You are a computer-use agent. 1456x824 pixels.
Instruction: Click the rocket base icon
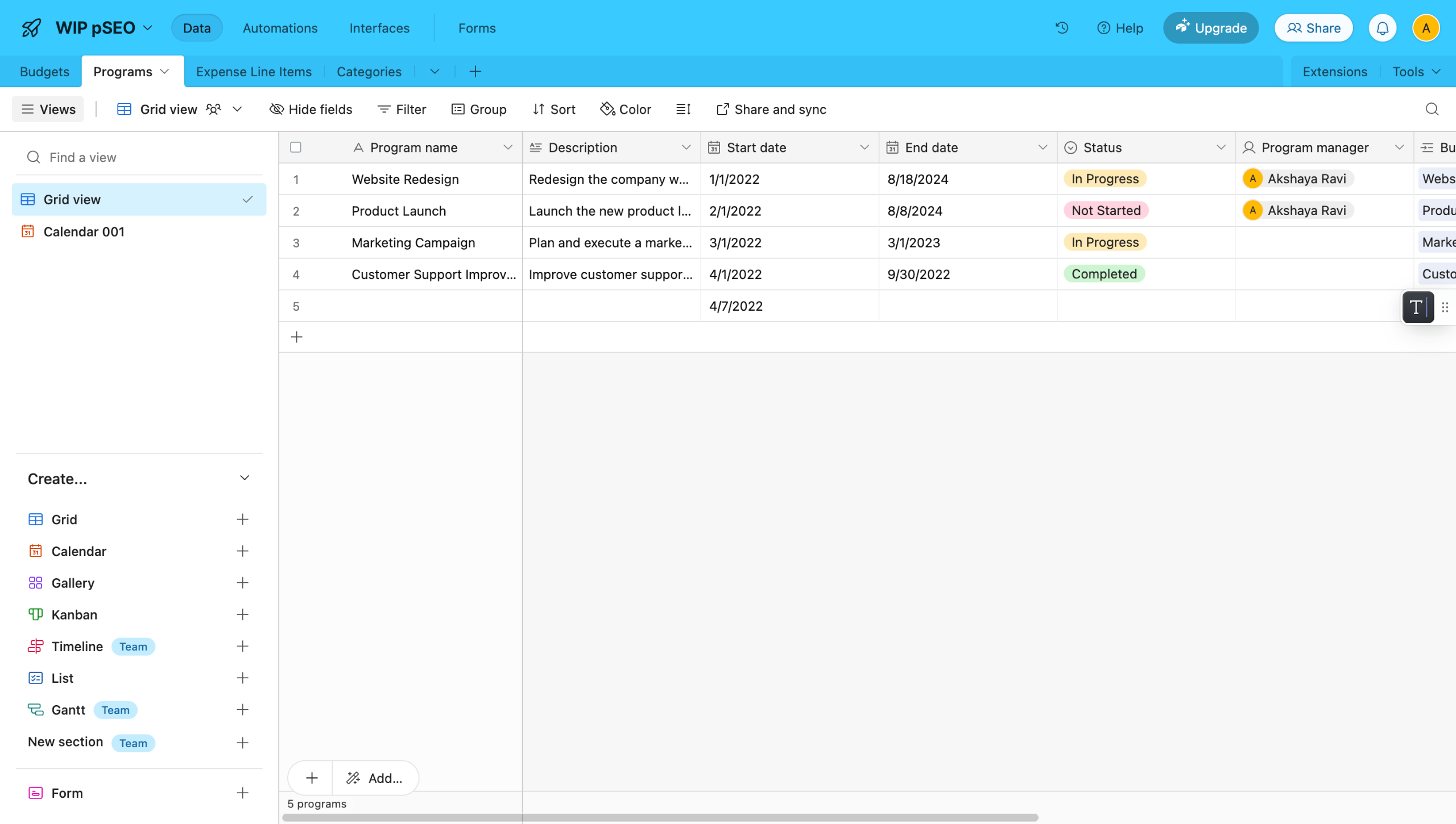click(31, 28)
